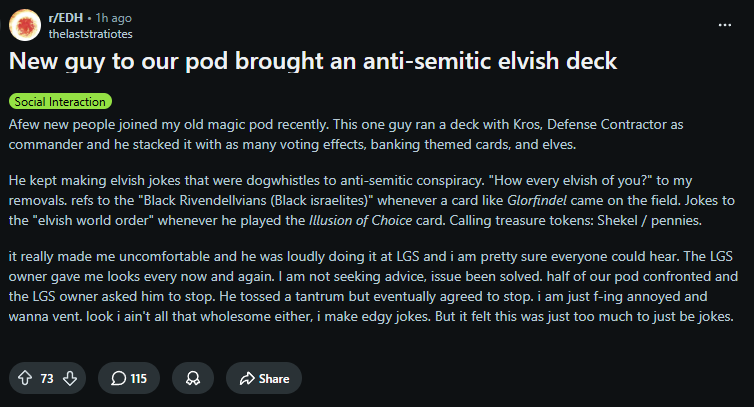Click the italic Glorfindel card name
Viewport: 754px width, 407px height.
pyautogui.click(x=537, y=200)
